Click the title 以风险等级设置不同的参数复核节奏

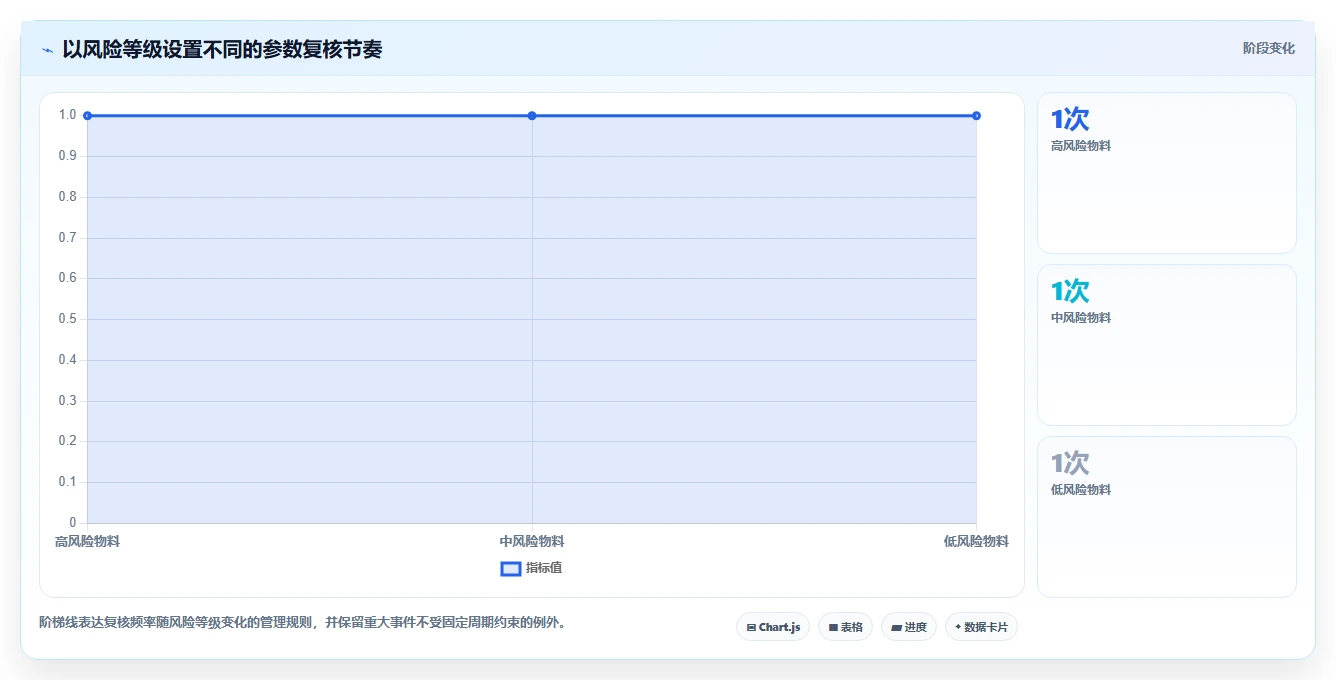(x=222, y=49)
